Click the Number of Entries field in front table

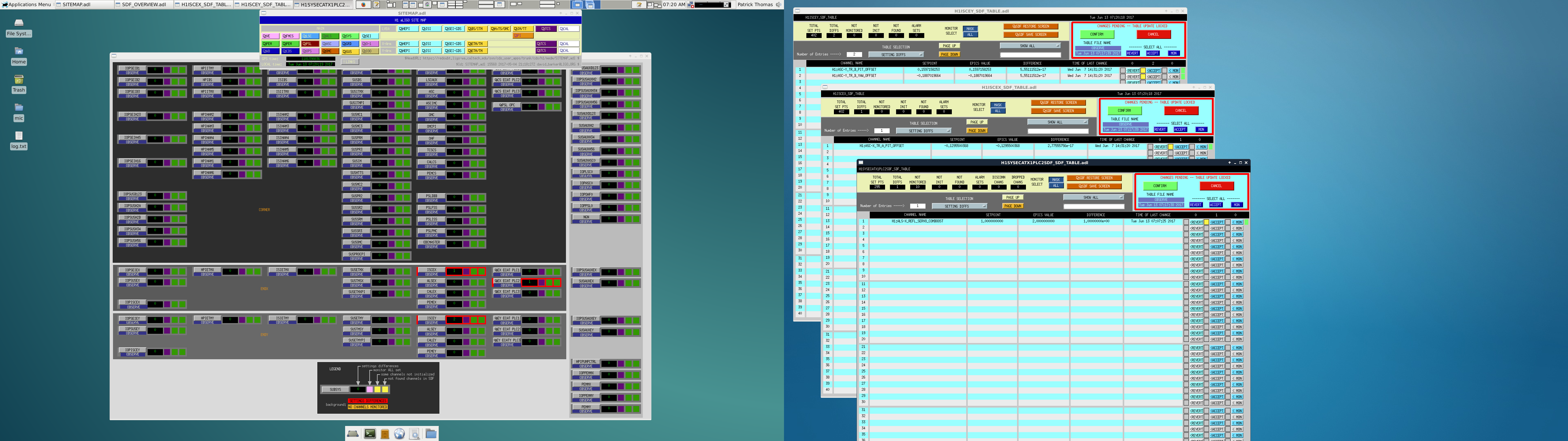[917, 206]
